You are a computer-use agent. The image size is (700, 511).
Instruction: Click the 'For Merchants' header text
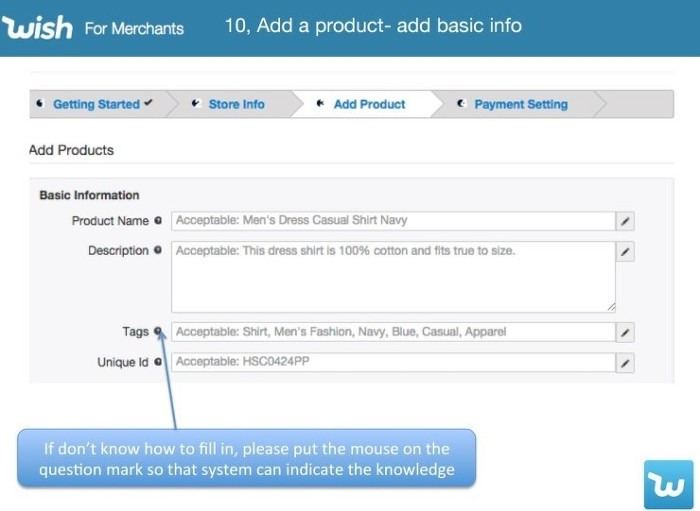coord(134,28)
